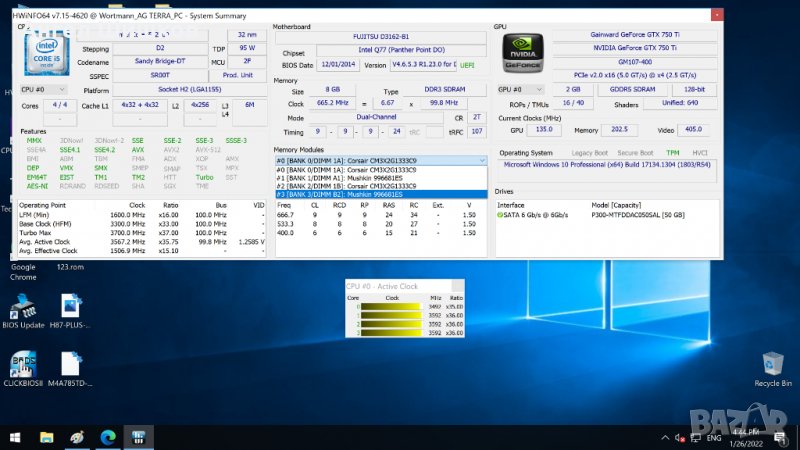Open the Recycle Bin
Screen dimensions: 800x450
pyautogui.click(x=771, y=365)
